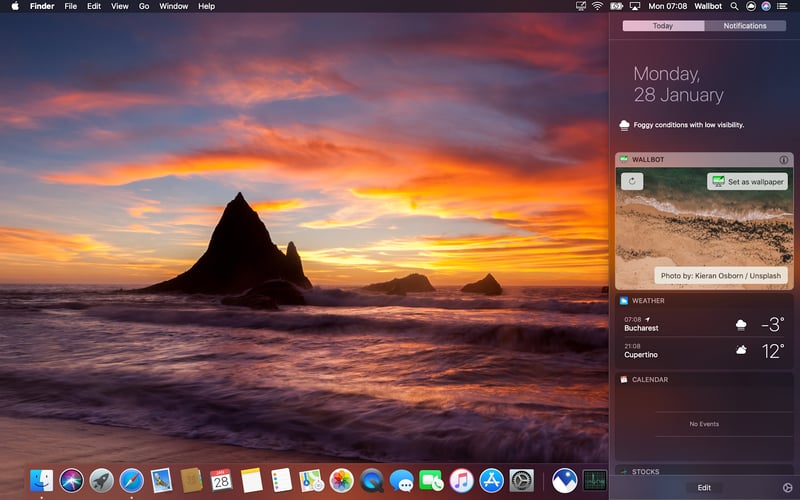
Task: Click the Weather widget header
Action: tap(704, 301)
